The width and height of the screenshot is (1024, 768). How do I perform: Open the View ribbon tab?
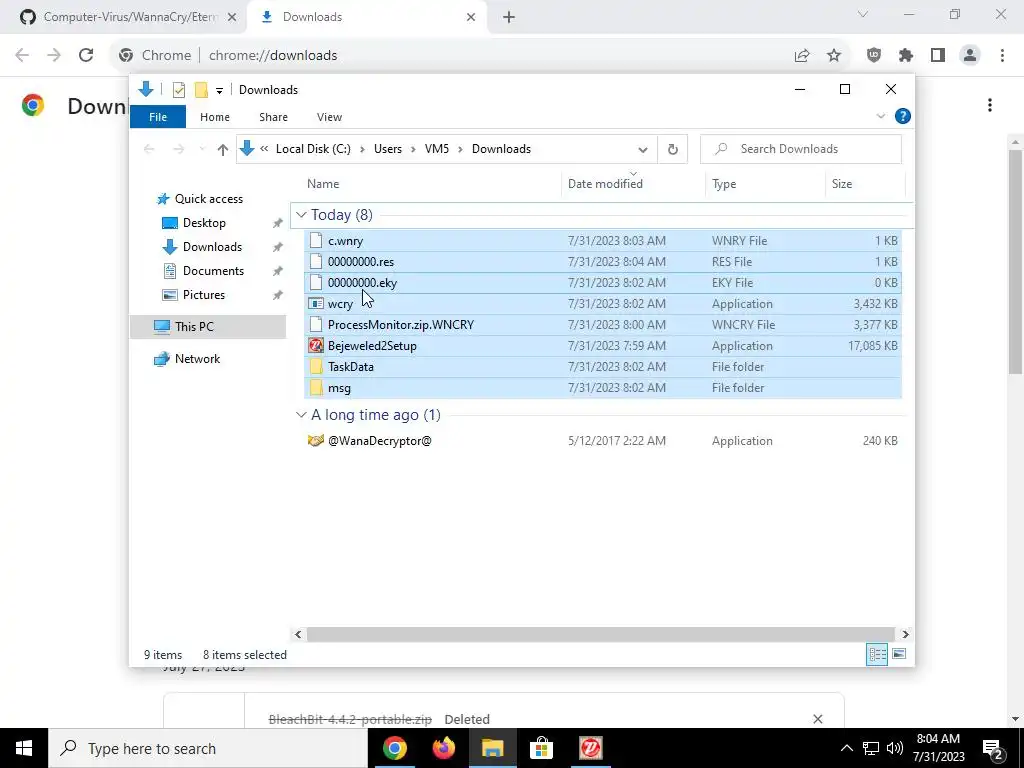coord(329,117)
